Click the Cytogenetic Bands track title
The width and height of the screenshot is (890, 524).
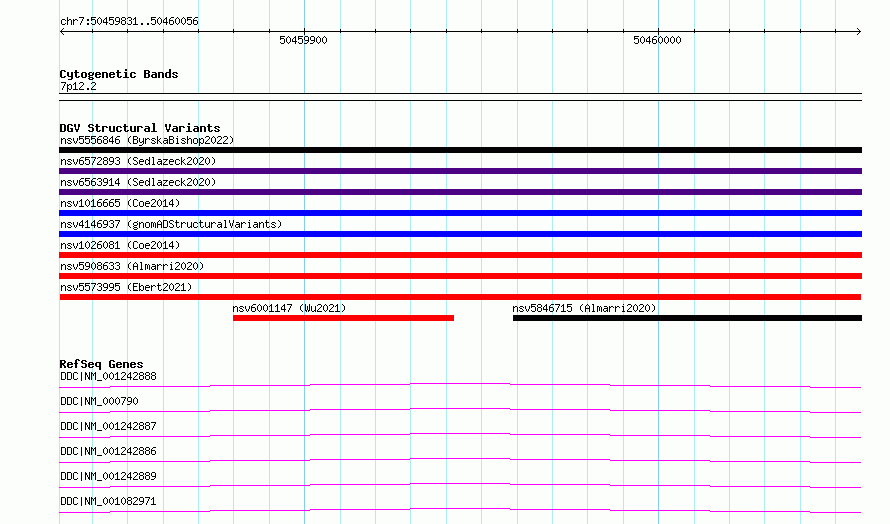pyautogui.click(x=119, y=74)
